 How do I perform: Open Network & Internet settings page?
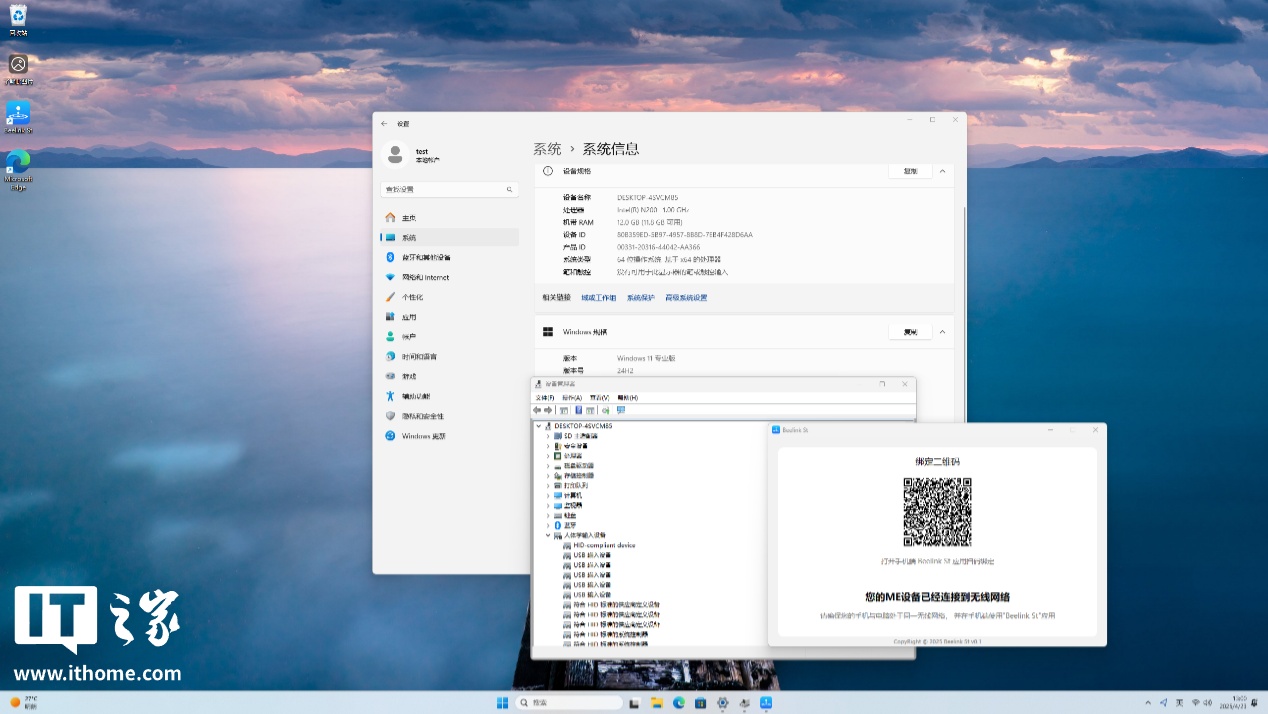click(x=425, y=277)
